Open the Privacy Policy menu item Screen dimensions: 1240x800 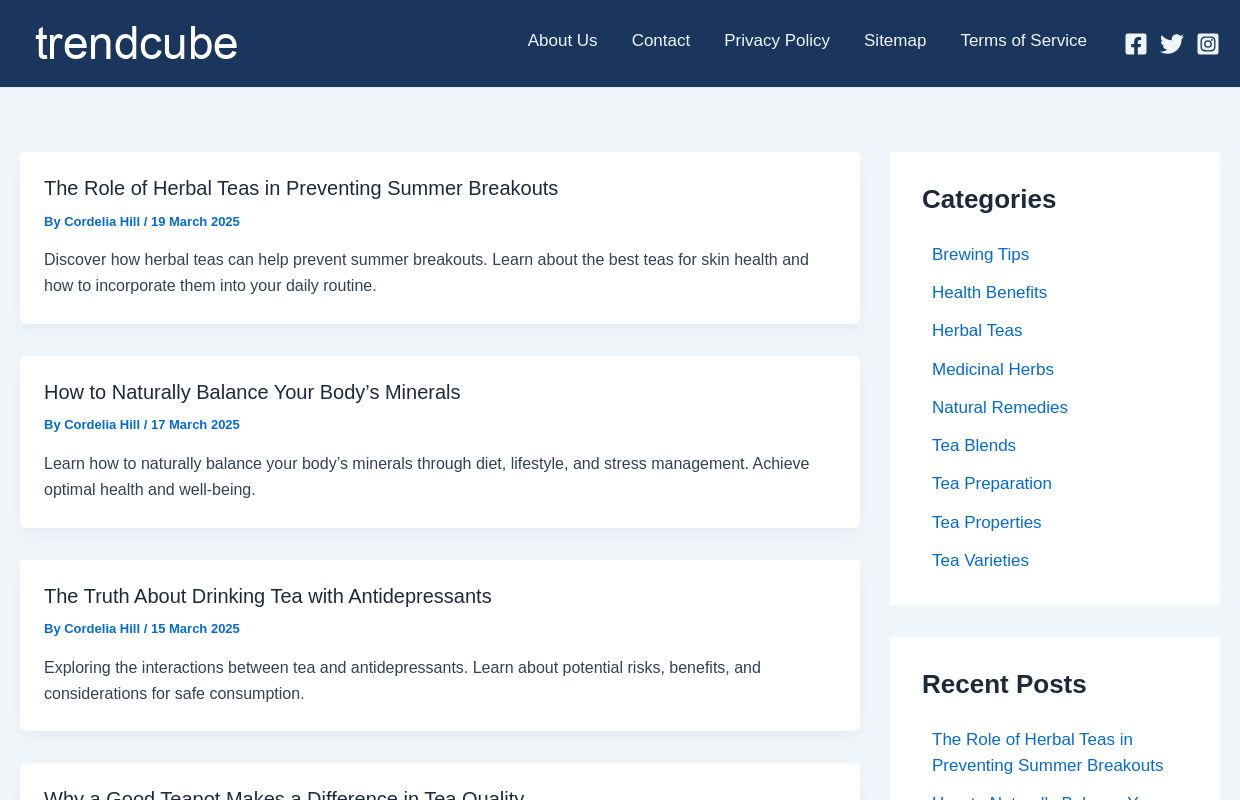tap(777, 41)
